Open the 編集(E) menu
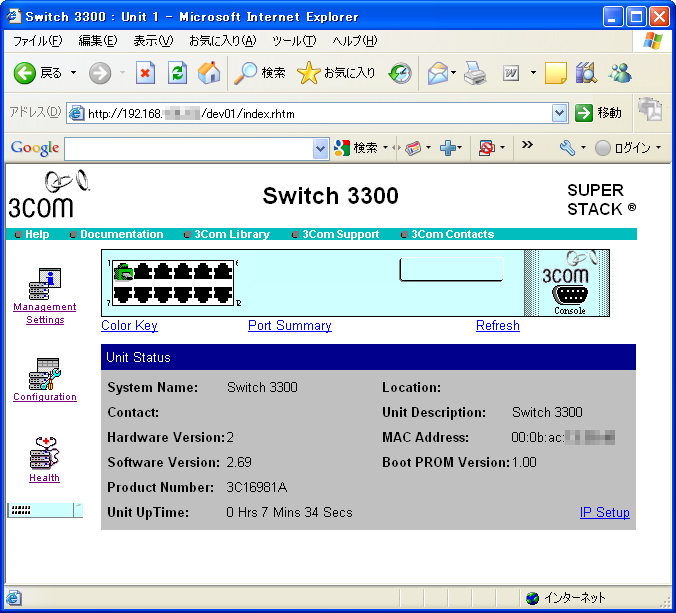Screen dimensions: 676x613 (97, 41)
